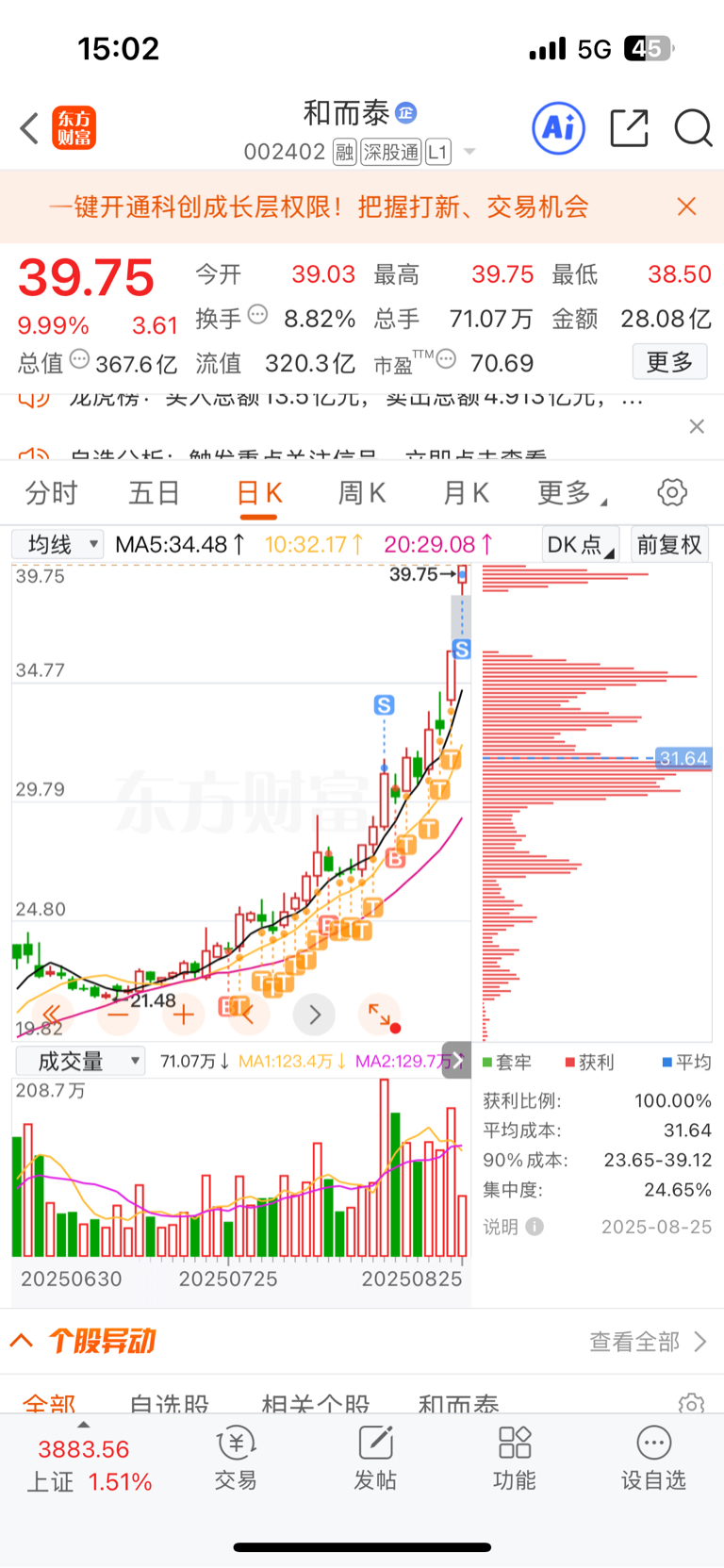Tap the 总值 info icon
Screen dimensions: 724x1568
point(80,359)
